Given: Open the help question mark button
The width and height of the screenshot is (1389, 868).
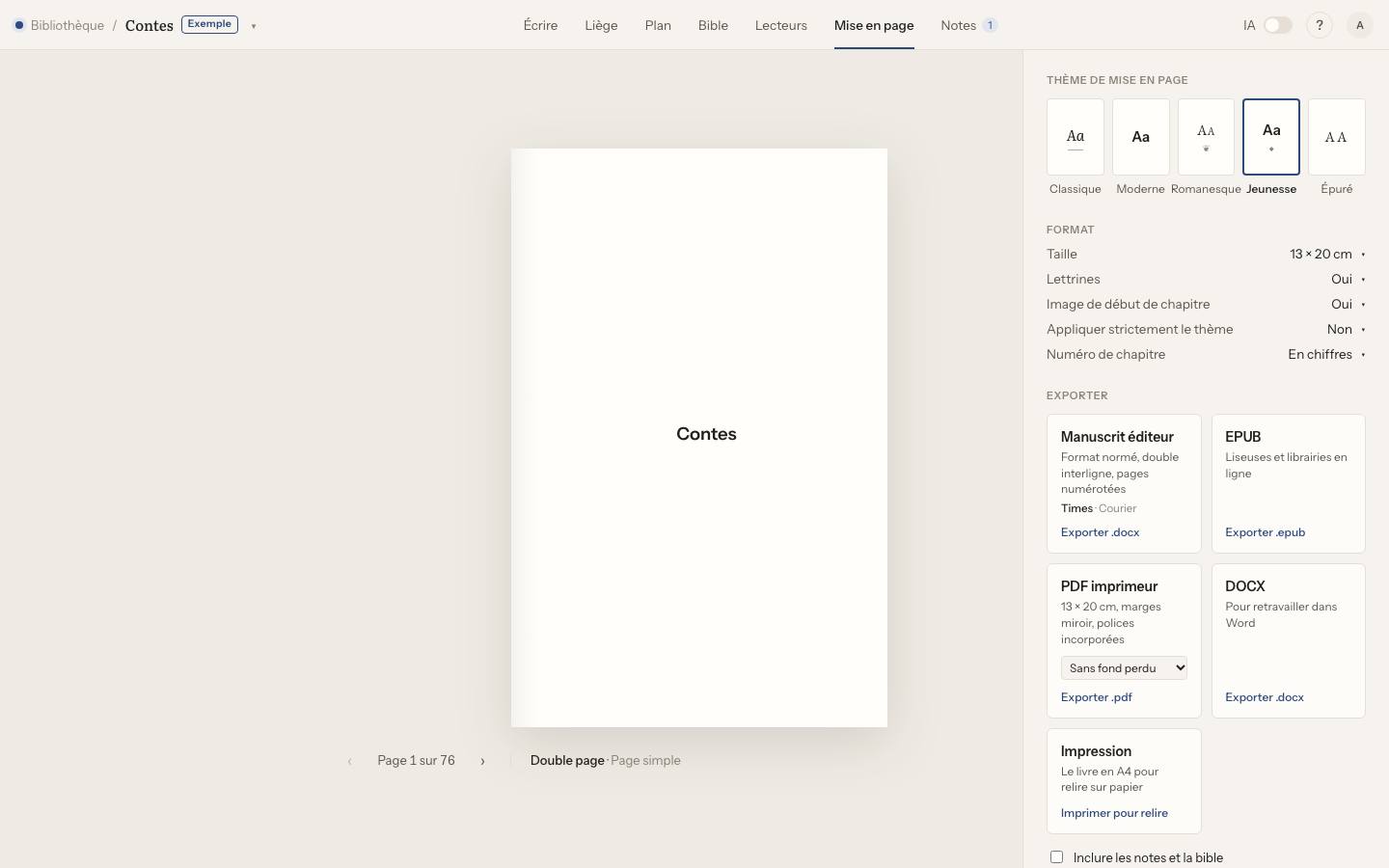Looking at the screenshot, I should [x=1319, y=25].
